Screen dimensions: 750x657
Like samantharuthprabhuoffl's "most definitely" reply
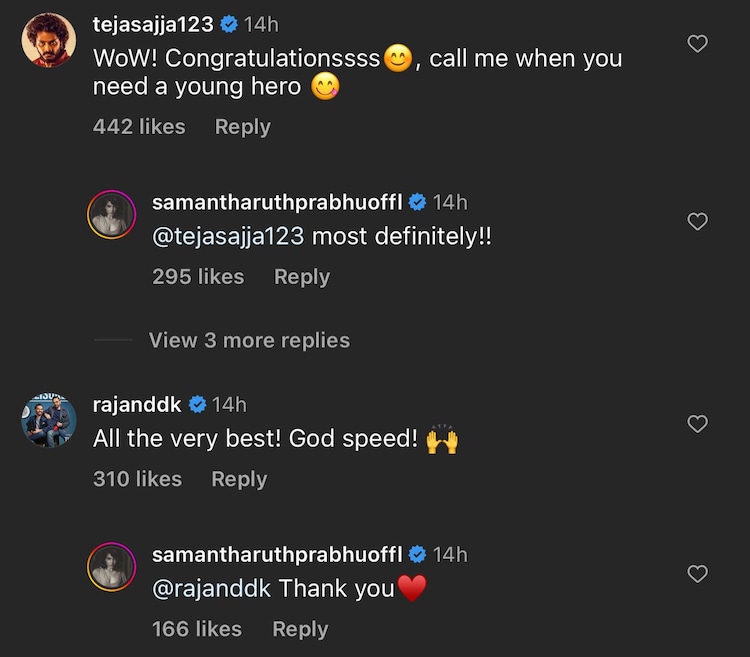(x=698, y=222)
